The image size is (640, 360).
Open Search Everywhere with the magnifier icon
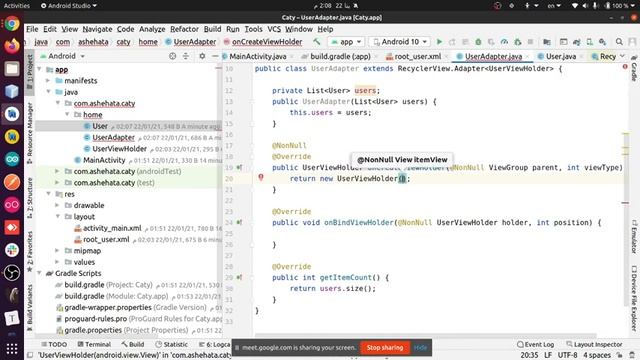click(x=619, y=42)
